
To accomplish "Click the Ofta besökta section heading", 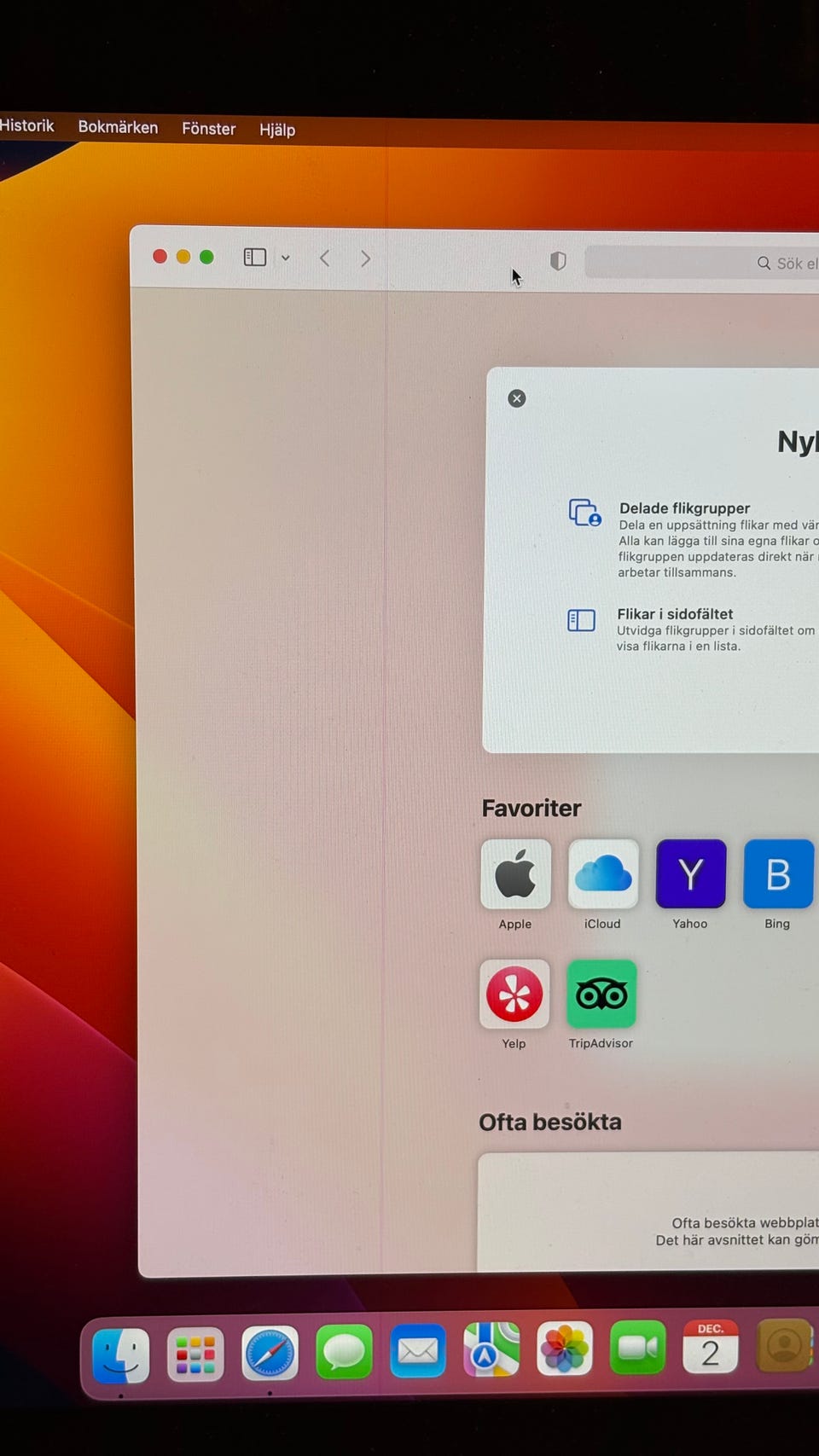I will click(550, 1122).
